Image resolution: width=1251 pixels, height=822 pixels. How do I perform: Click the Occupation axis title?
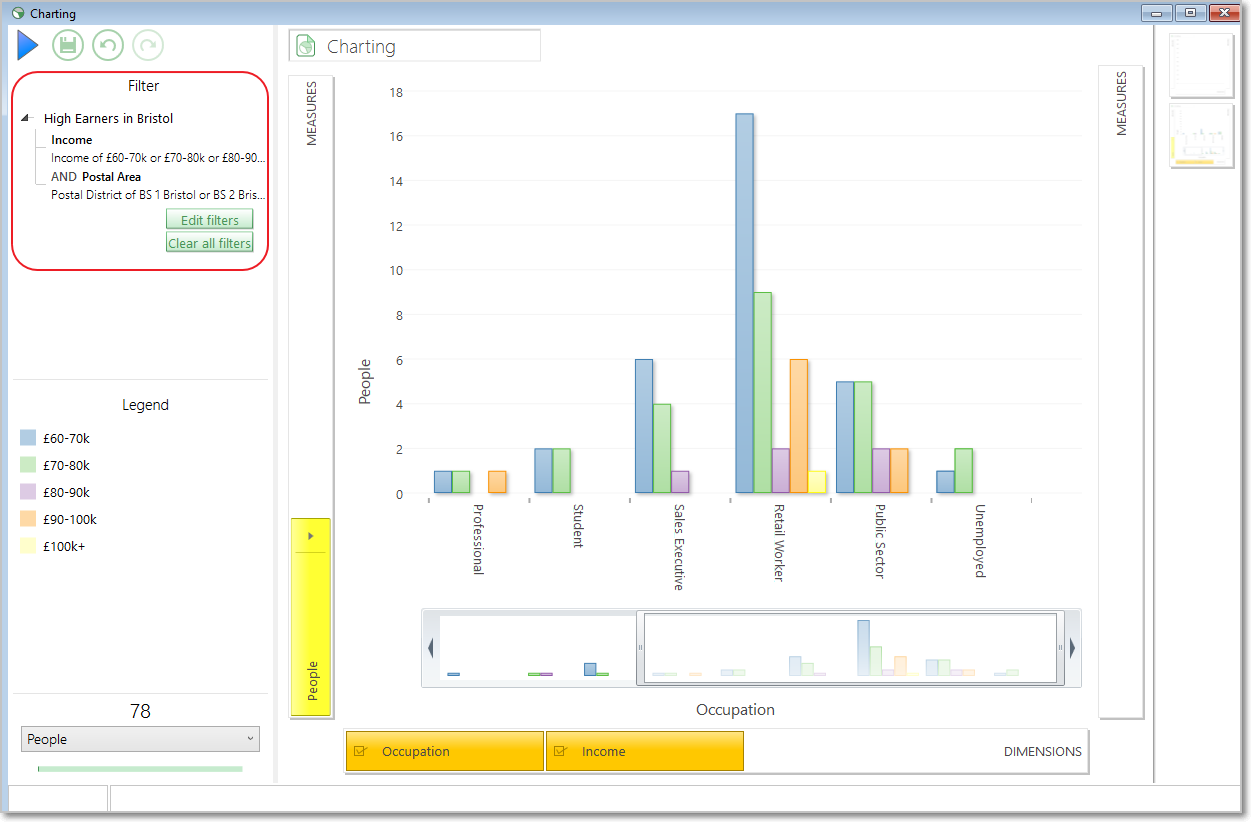735,710
